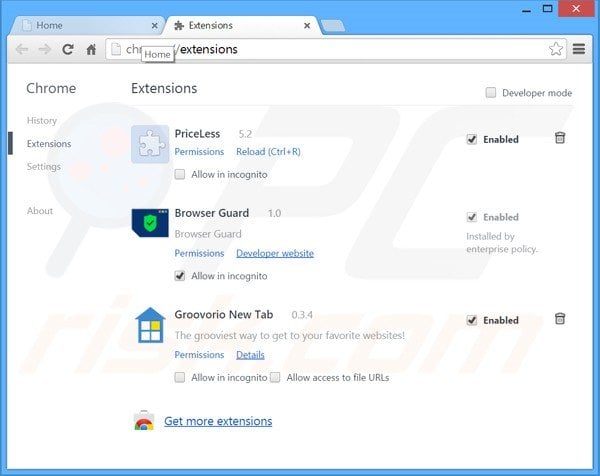
Task: Click 'Installed by enterprise policy.' text
Action: point(502,243)
